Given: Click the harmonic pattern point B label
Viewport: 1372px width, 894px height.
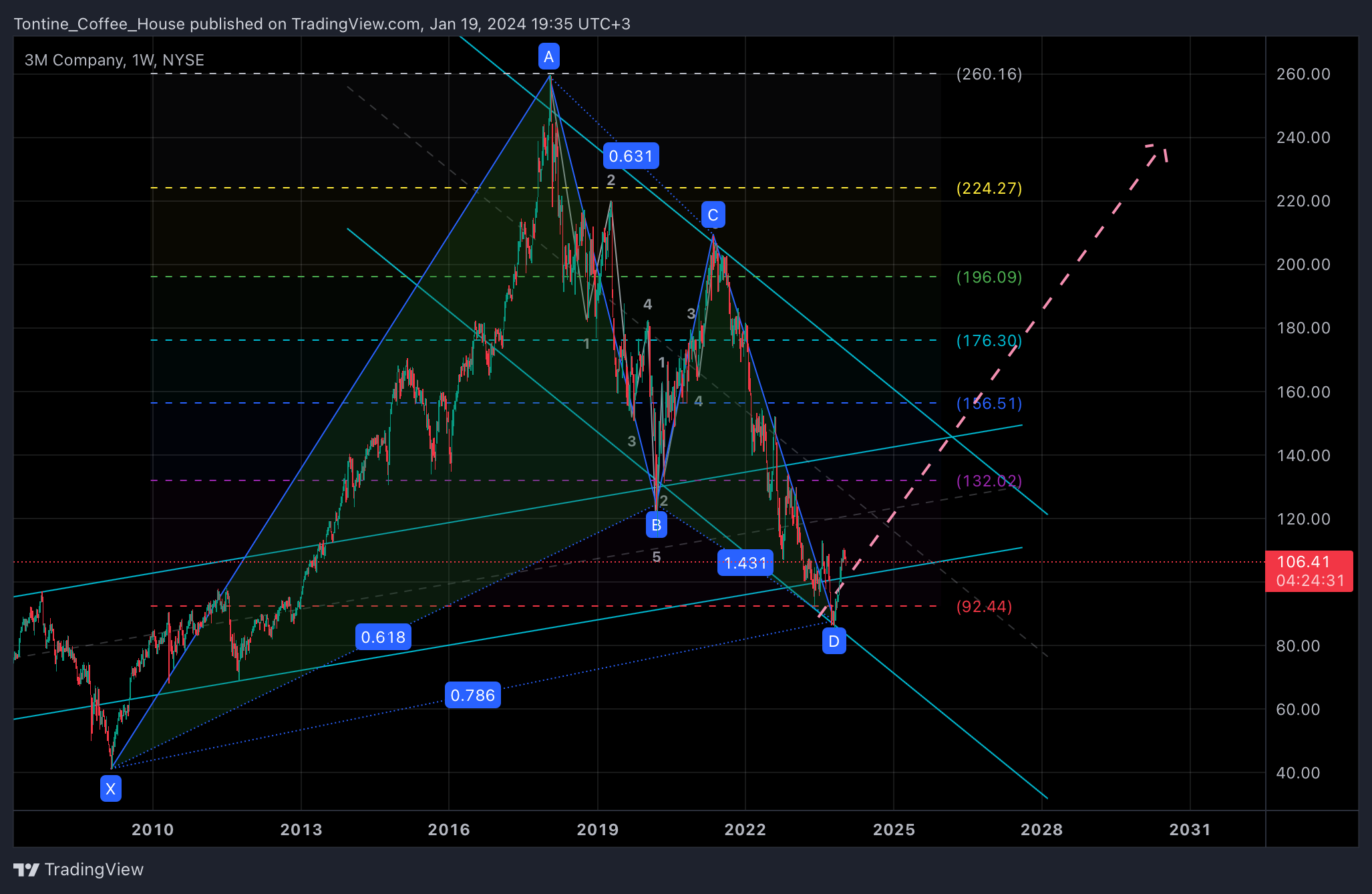Looking at the screenshot, I should [x=657, y=525].
